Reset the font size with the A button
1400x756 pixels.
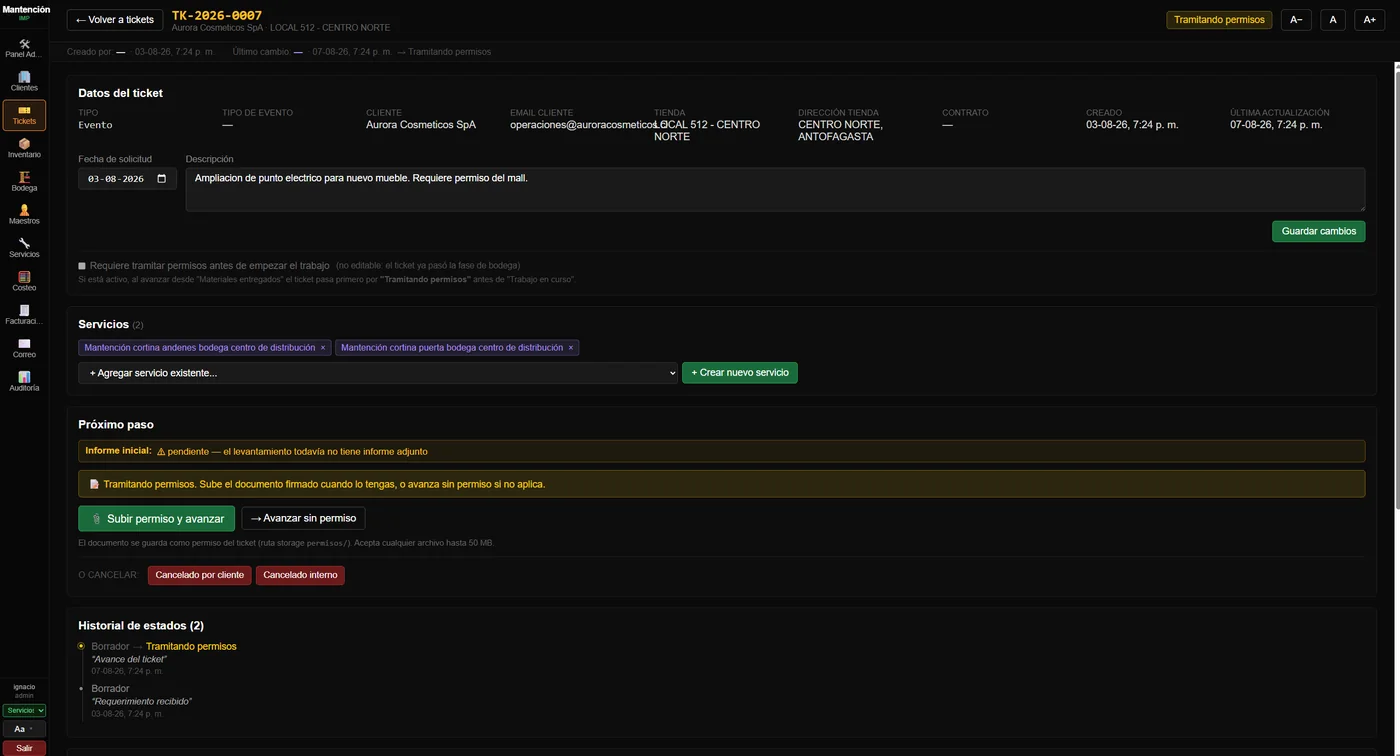[1333, 20]
